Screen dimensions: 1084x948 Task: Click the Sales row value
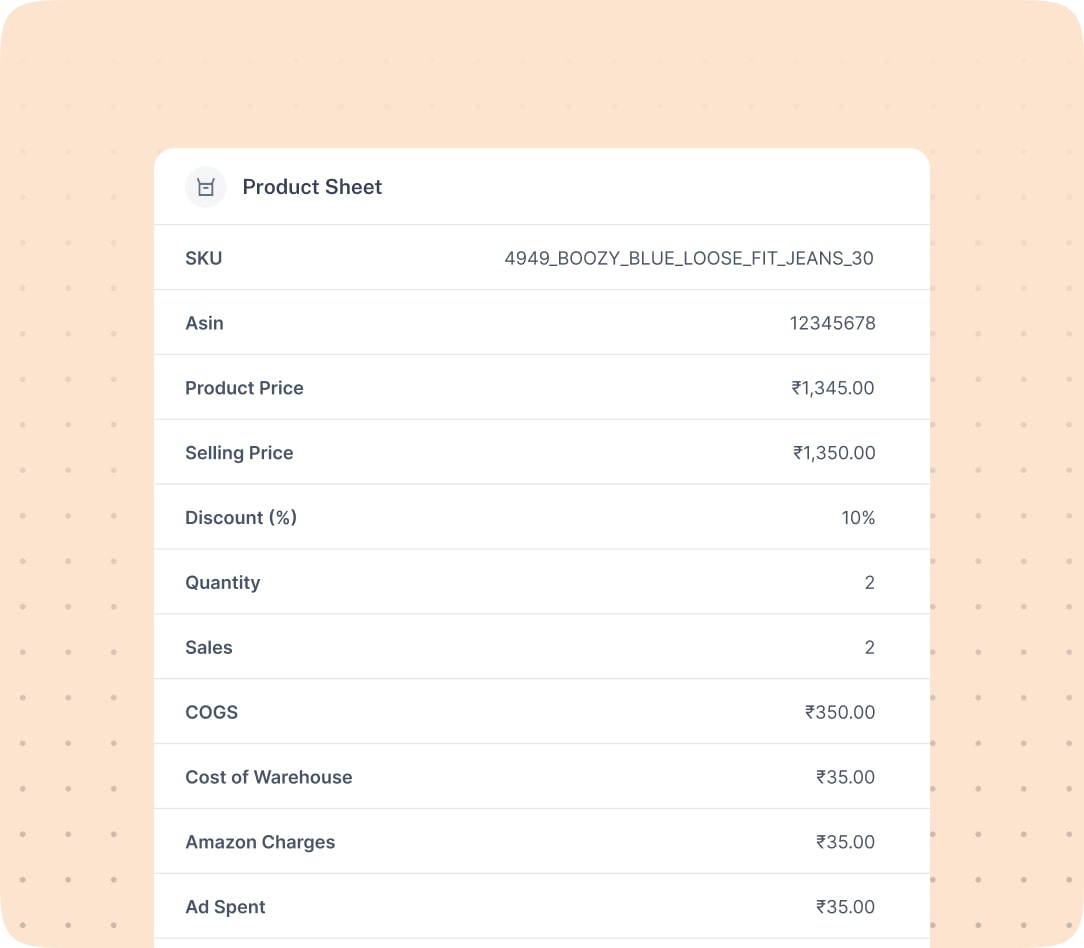[869, 648]
